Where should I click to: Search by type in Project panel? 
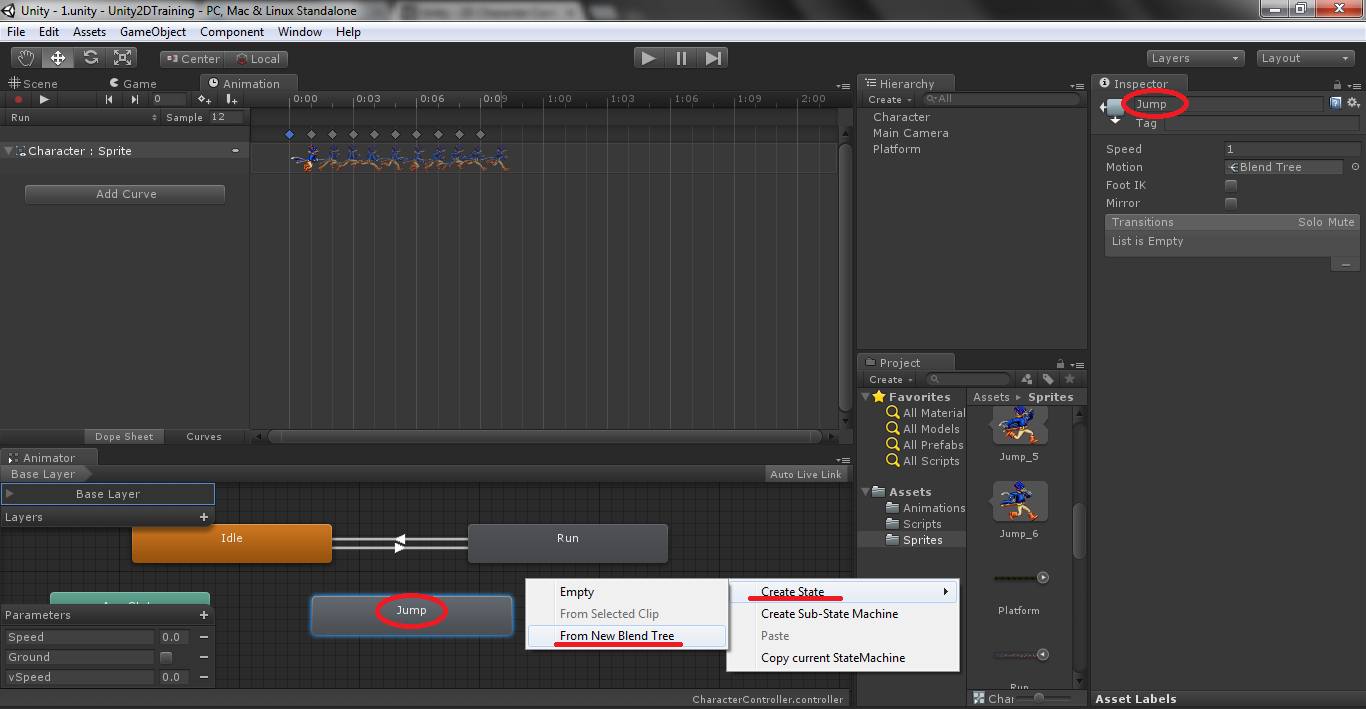[1026, 379]
